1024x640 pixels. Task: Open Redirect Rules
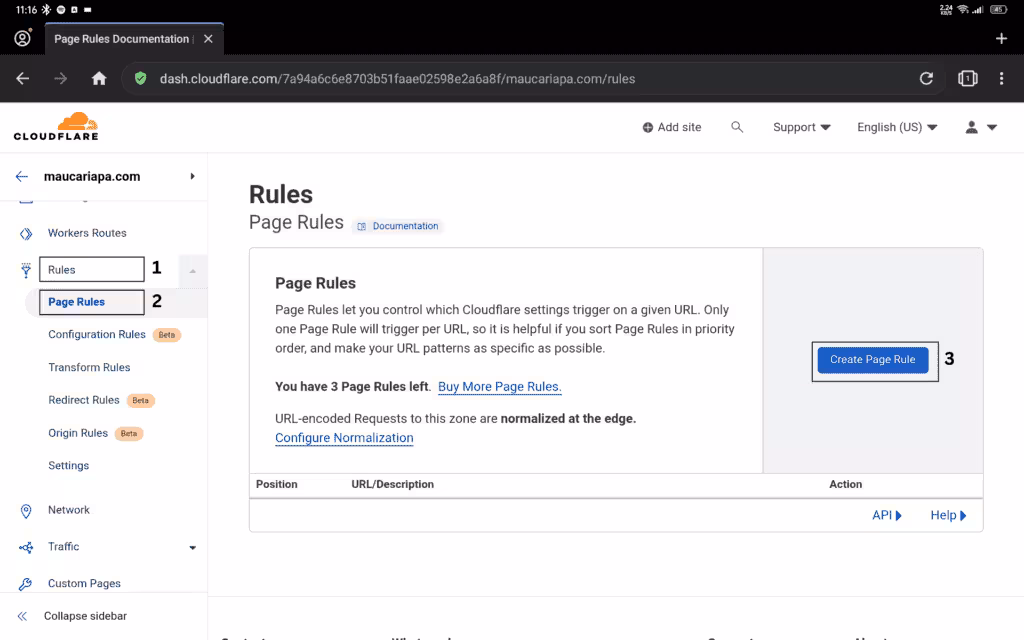click(84, 400)
